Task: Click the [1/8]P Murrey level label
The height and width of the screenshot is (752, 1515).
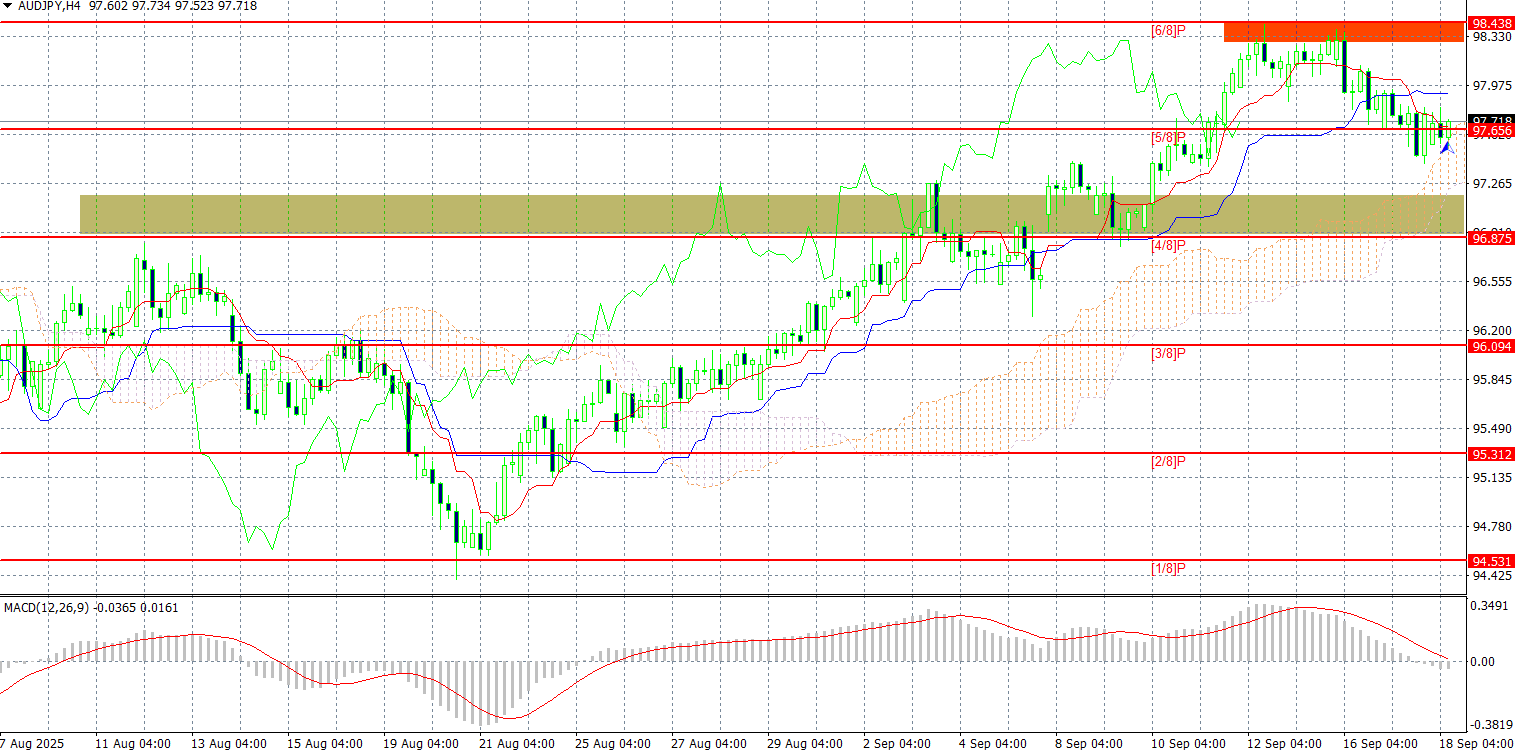Action: (x=1168, y=569)
